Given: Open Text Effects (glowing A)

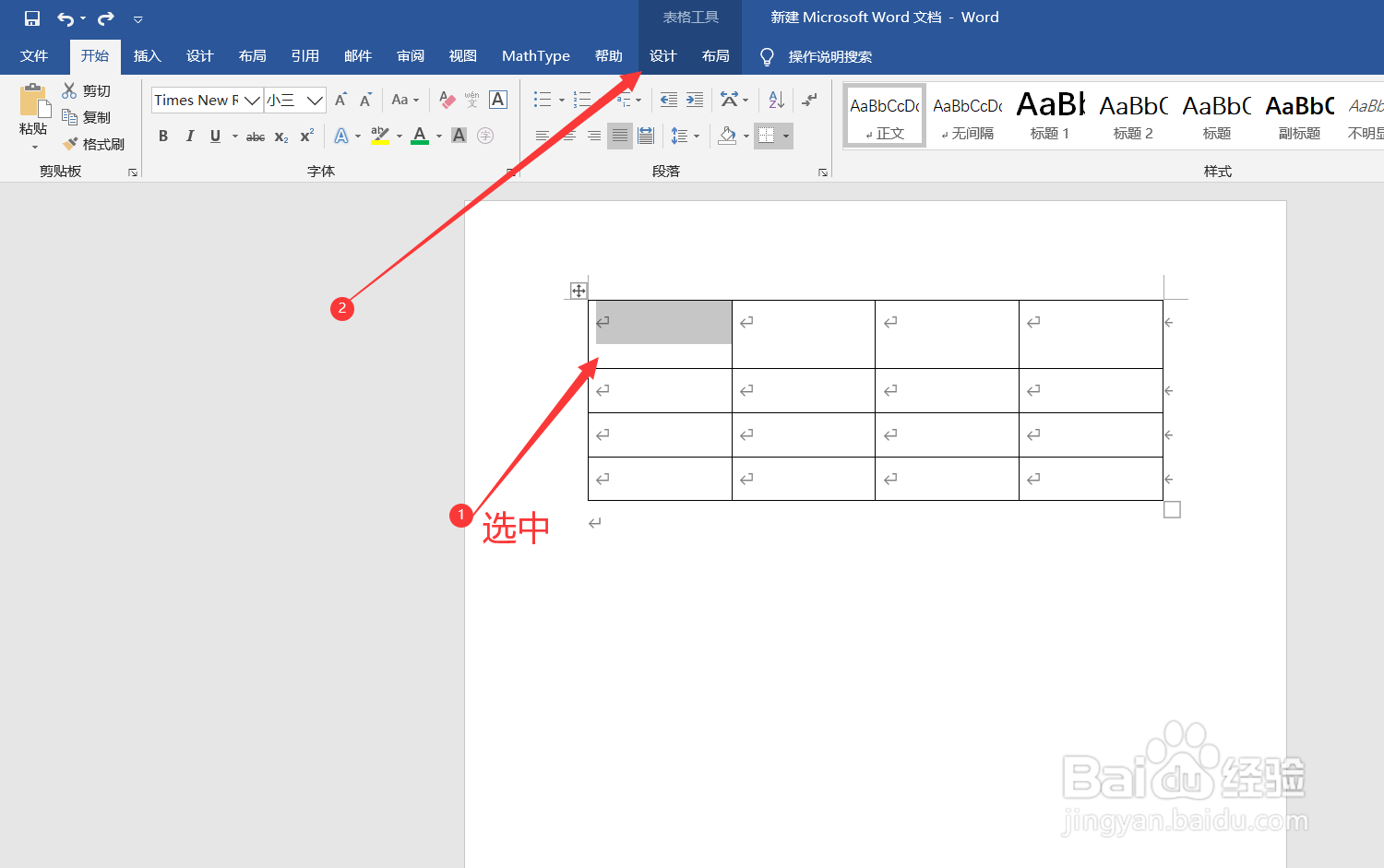Looking at the screenshot, I should [341, 136].
